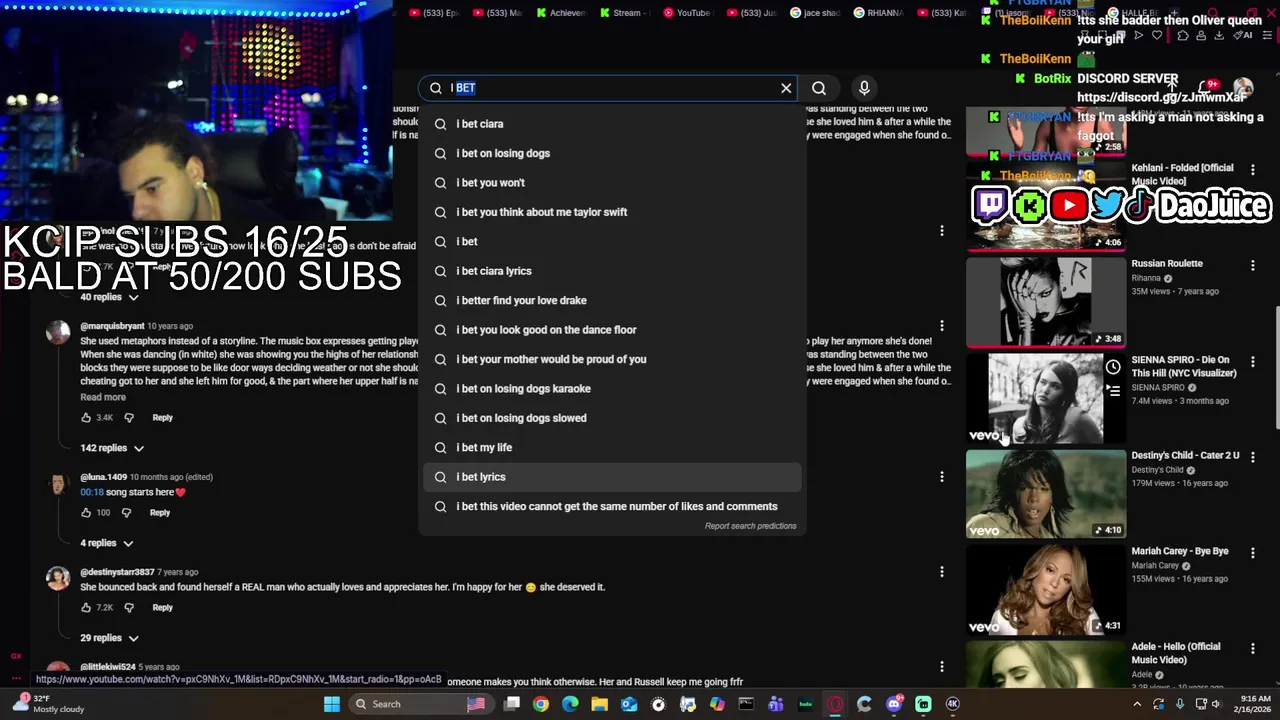Image resolution: width=1280 pixels, height=720 pixels.
Task: Click the magnifier search button beside search box
Action: coord(819,88)
